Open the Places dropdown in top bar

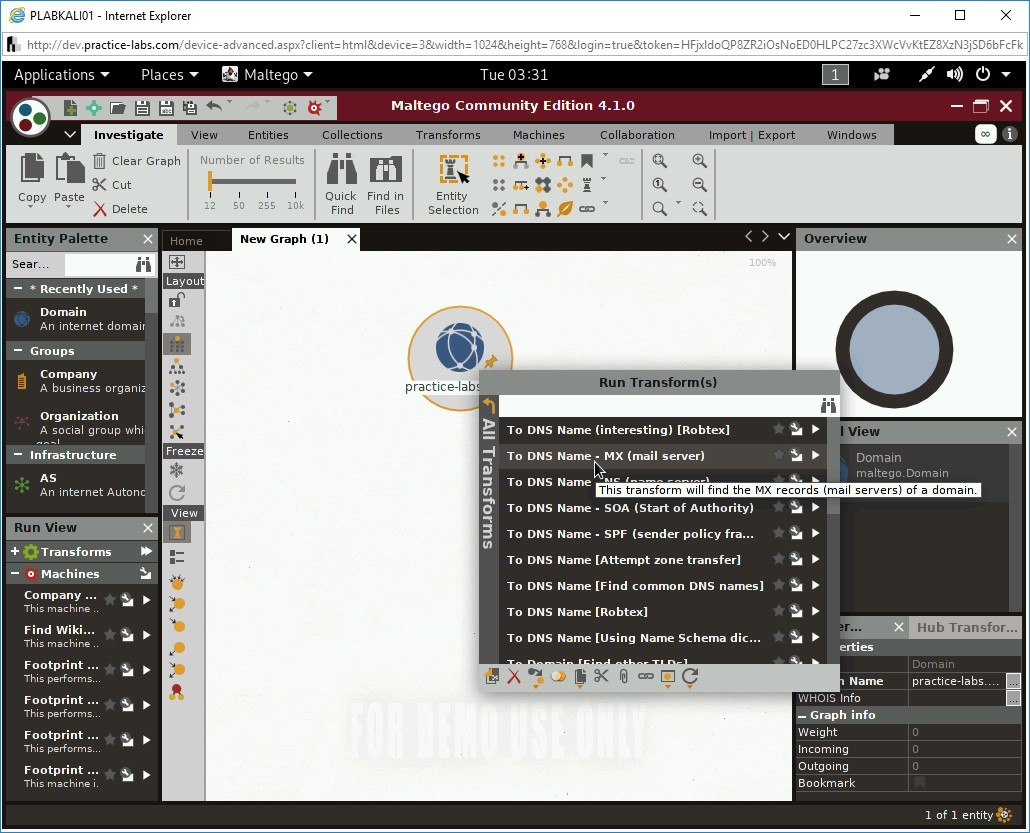pos(169,74)
